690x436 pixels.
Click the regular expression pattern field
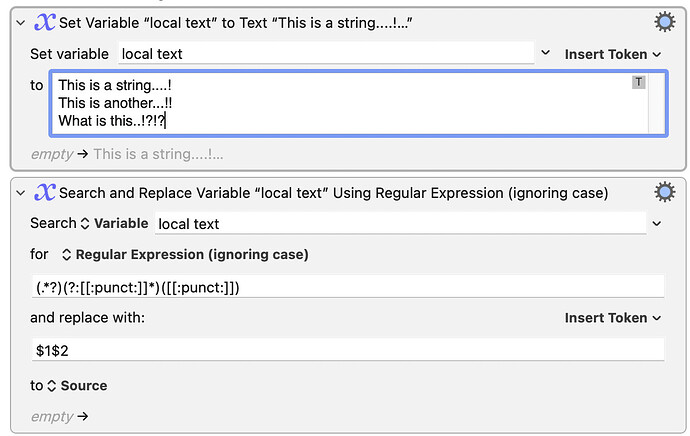coord(348,287)
